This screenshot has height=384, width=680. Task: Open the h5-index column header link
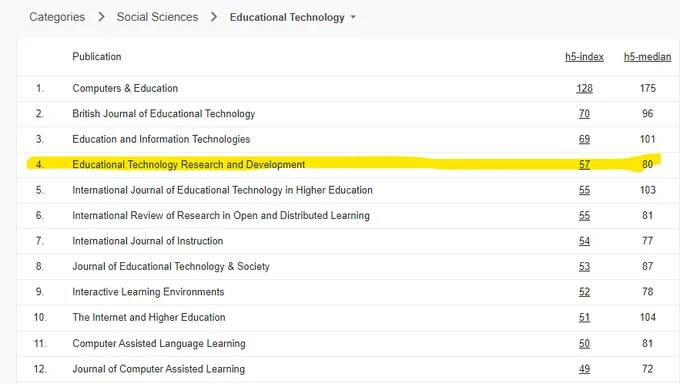point(584,57)
